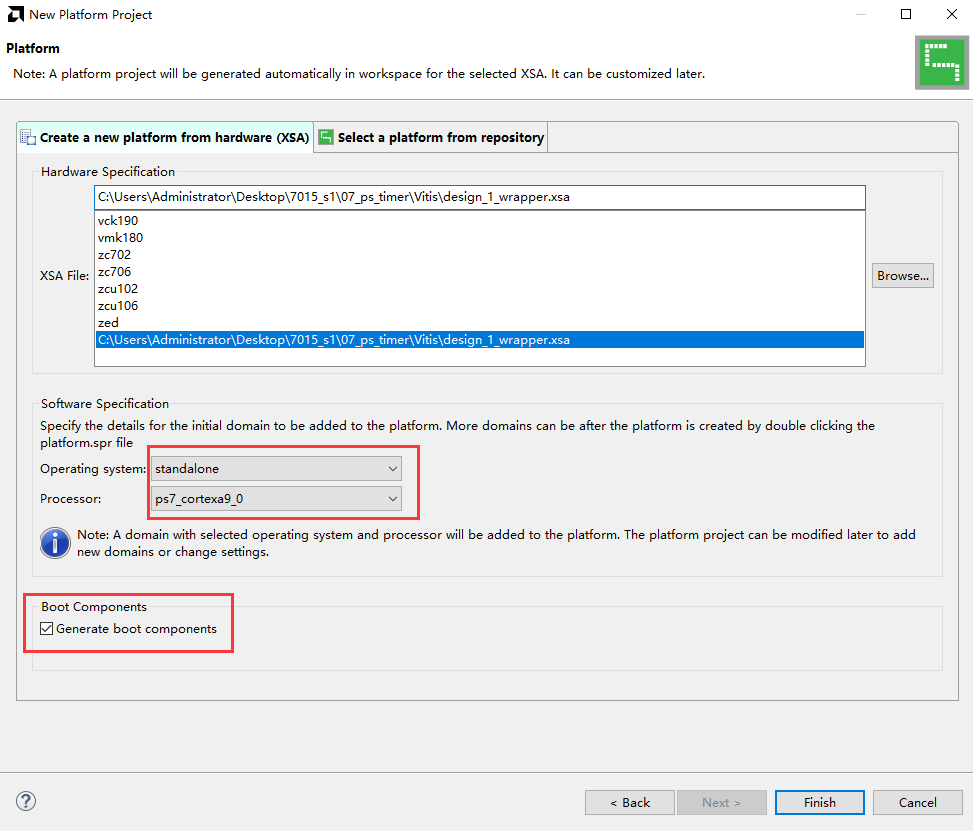Switch to Create a new platform from hardware tab
Image resolution: width=973 pixels, height=831 pixels.
point(166,137)
